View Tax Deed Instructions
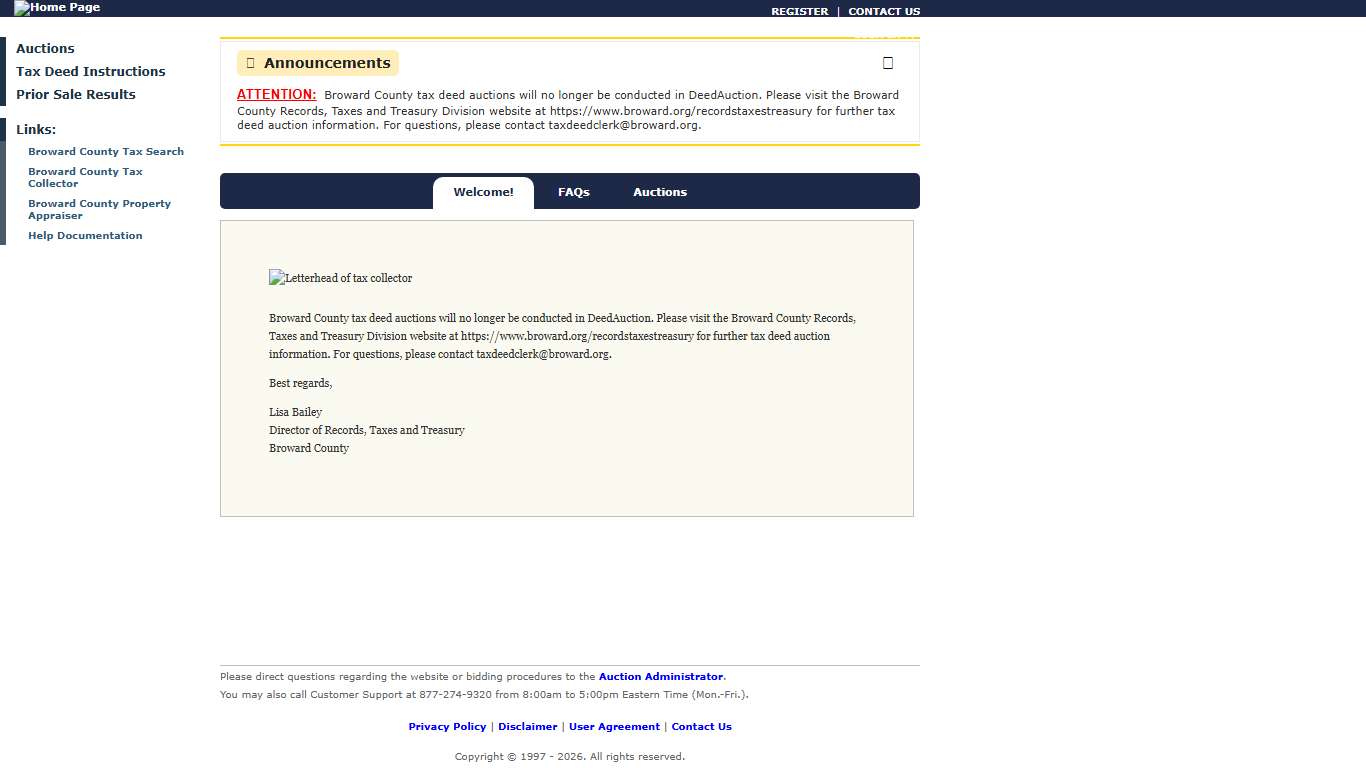 (x=90, y=71)
